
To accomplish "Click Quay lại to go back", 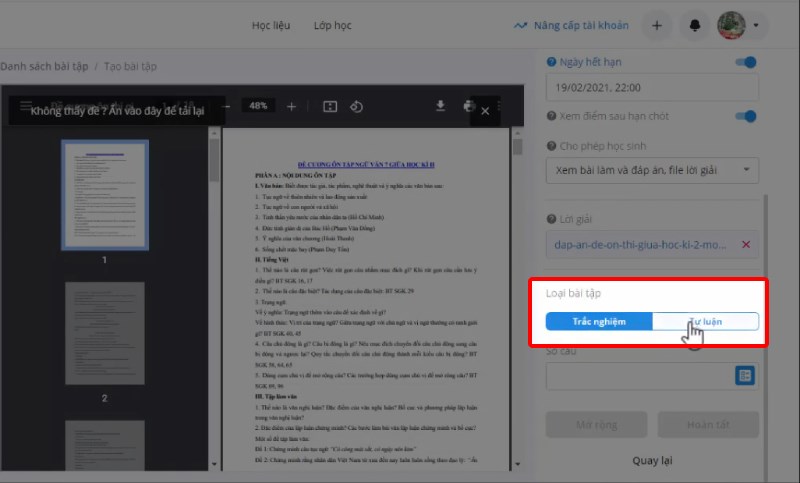I will tap(652, 461).
